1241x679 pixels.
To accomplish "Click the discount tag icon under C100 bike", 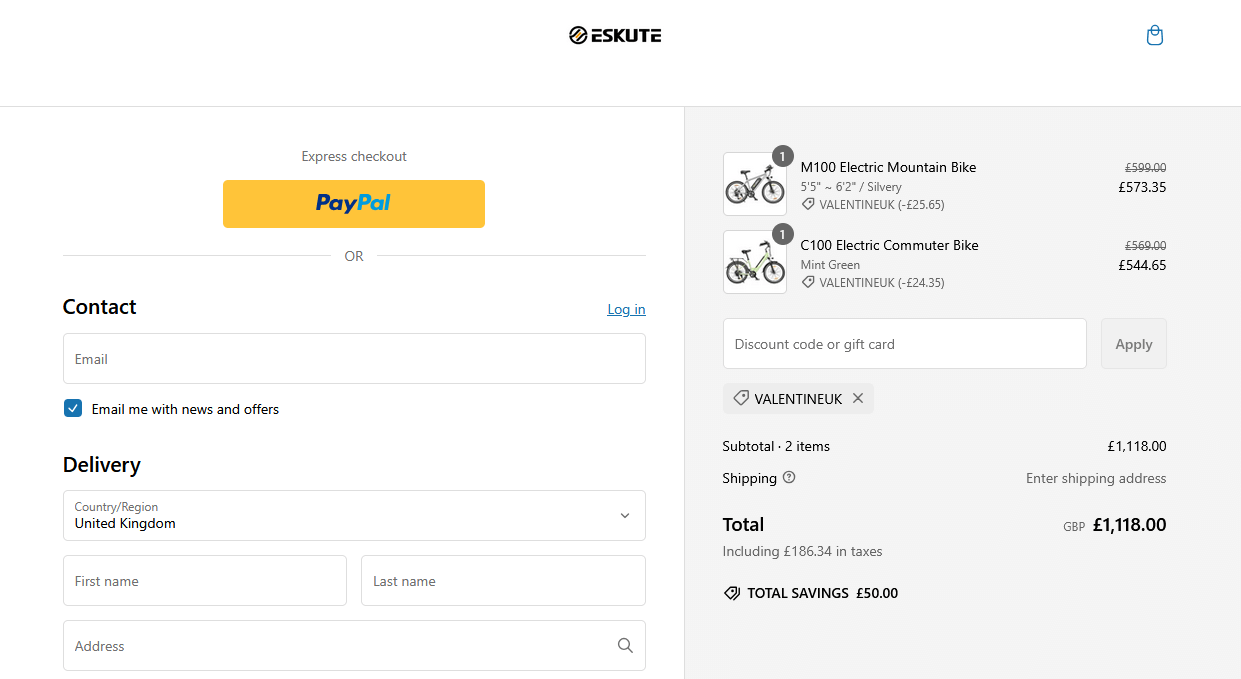I will point(808,282).
